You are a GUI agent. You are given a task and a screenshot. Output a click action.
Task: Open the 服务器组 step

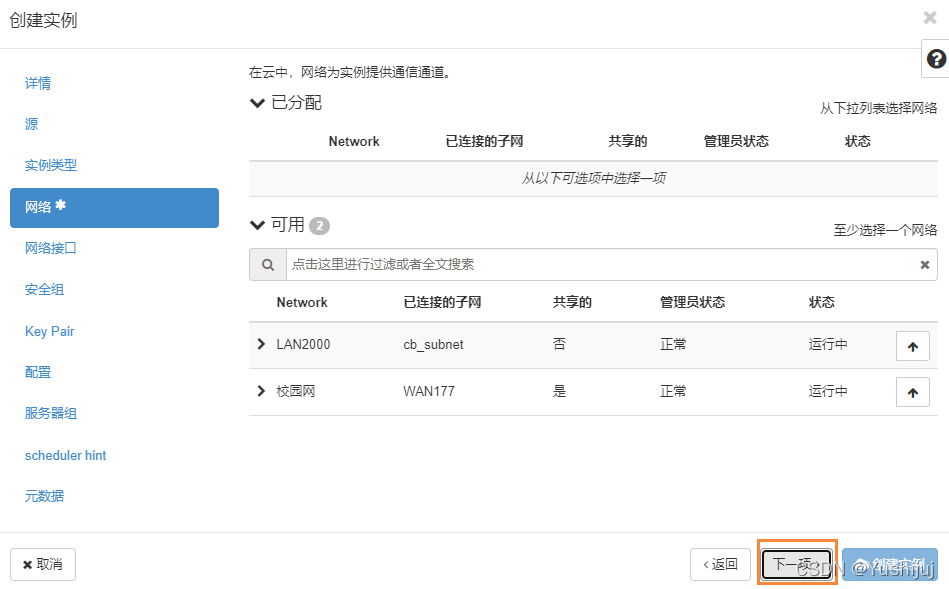point(51,413)
